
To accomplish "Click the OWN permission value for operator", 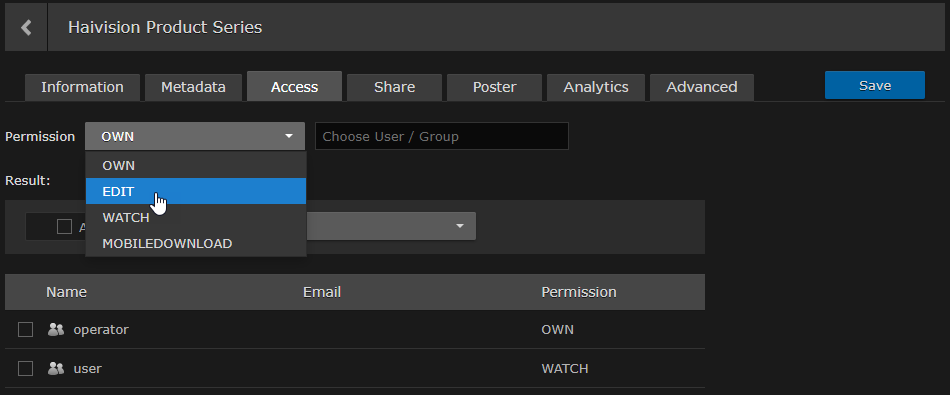I will click(557, 330).
